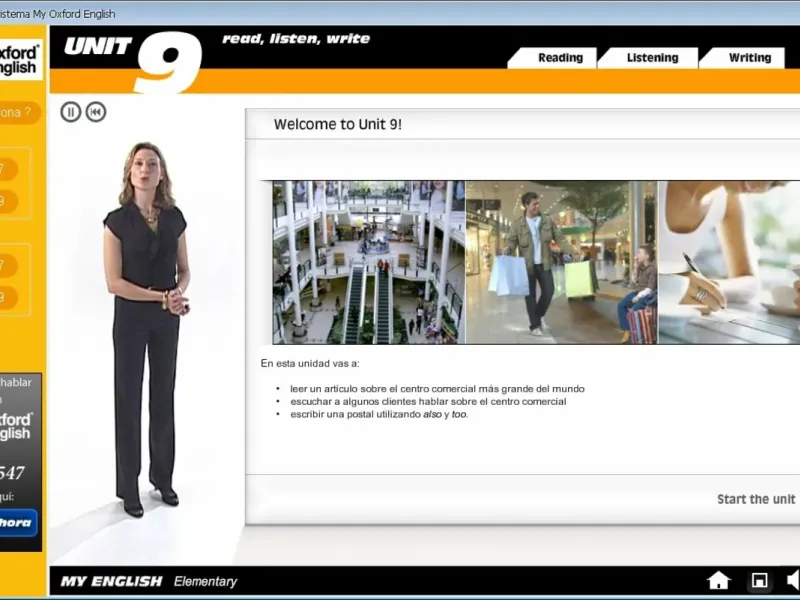800x600 pixels.
Task: Click the MY ENGLISH label in footer
Action: point(111,581)
